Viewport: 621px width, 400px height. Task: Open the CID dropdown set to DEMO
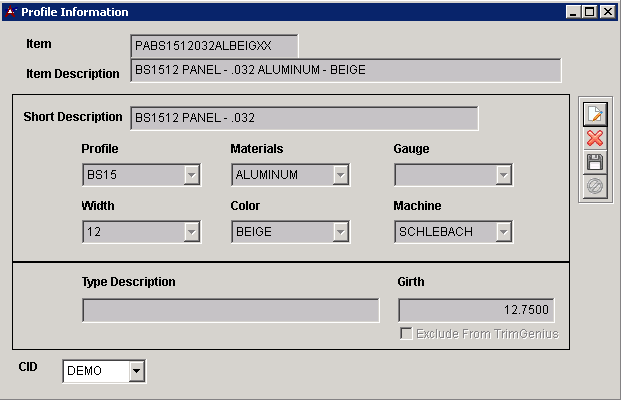[x=137, y=371]
